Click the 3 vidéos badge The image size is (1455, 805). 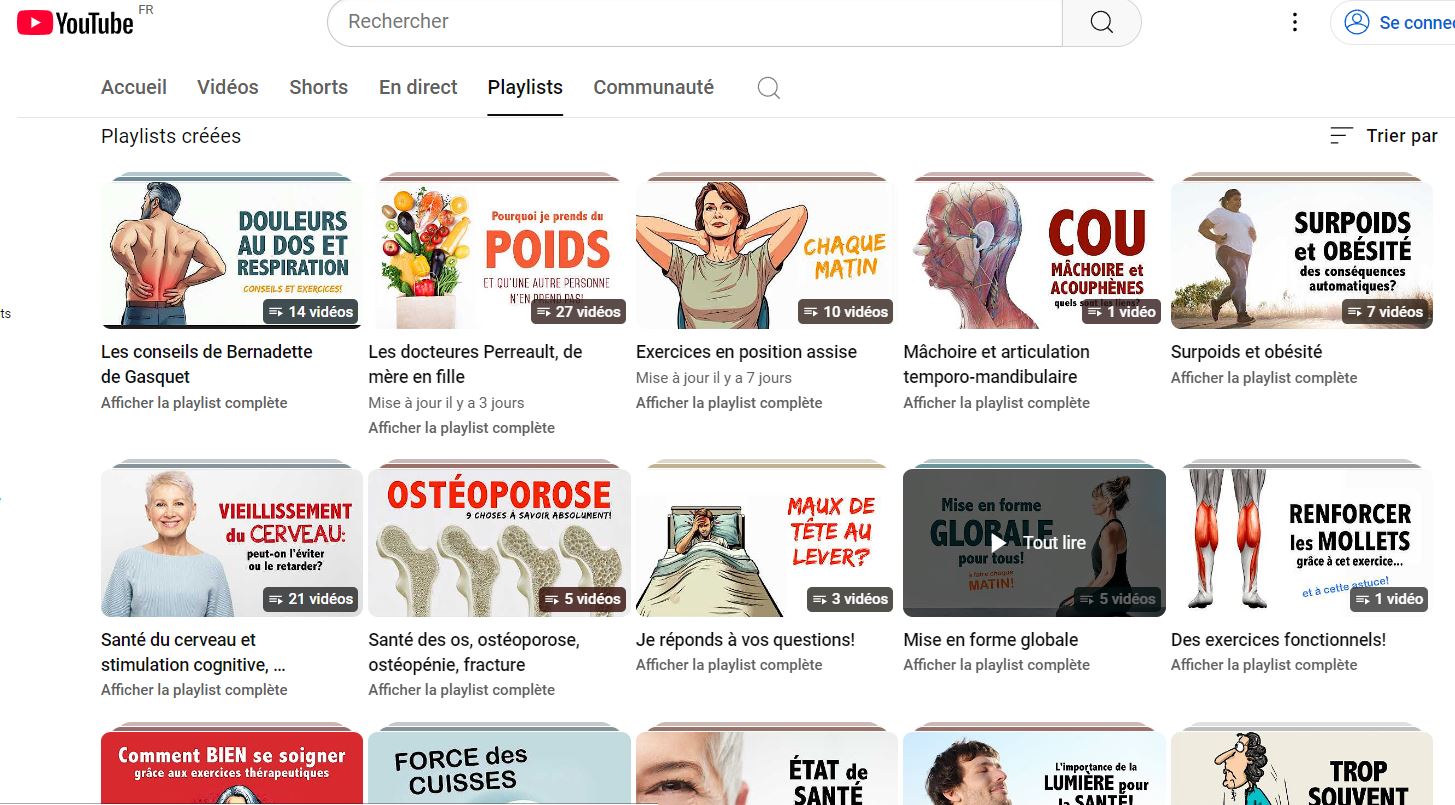(x=850, y=599)
